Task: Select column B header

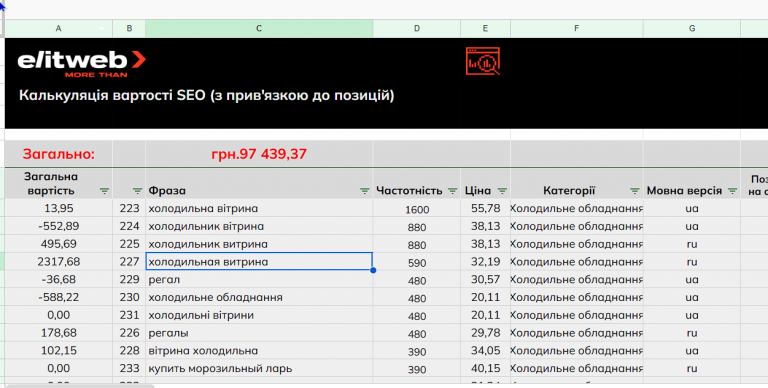Action: pos(129,28)
